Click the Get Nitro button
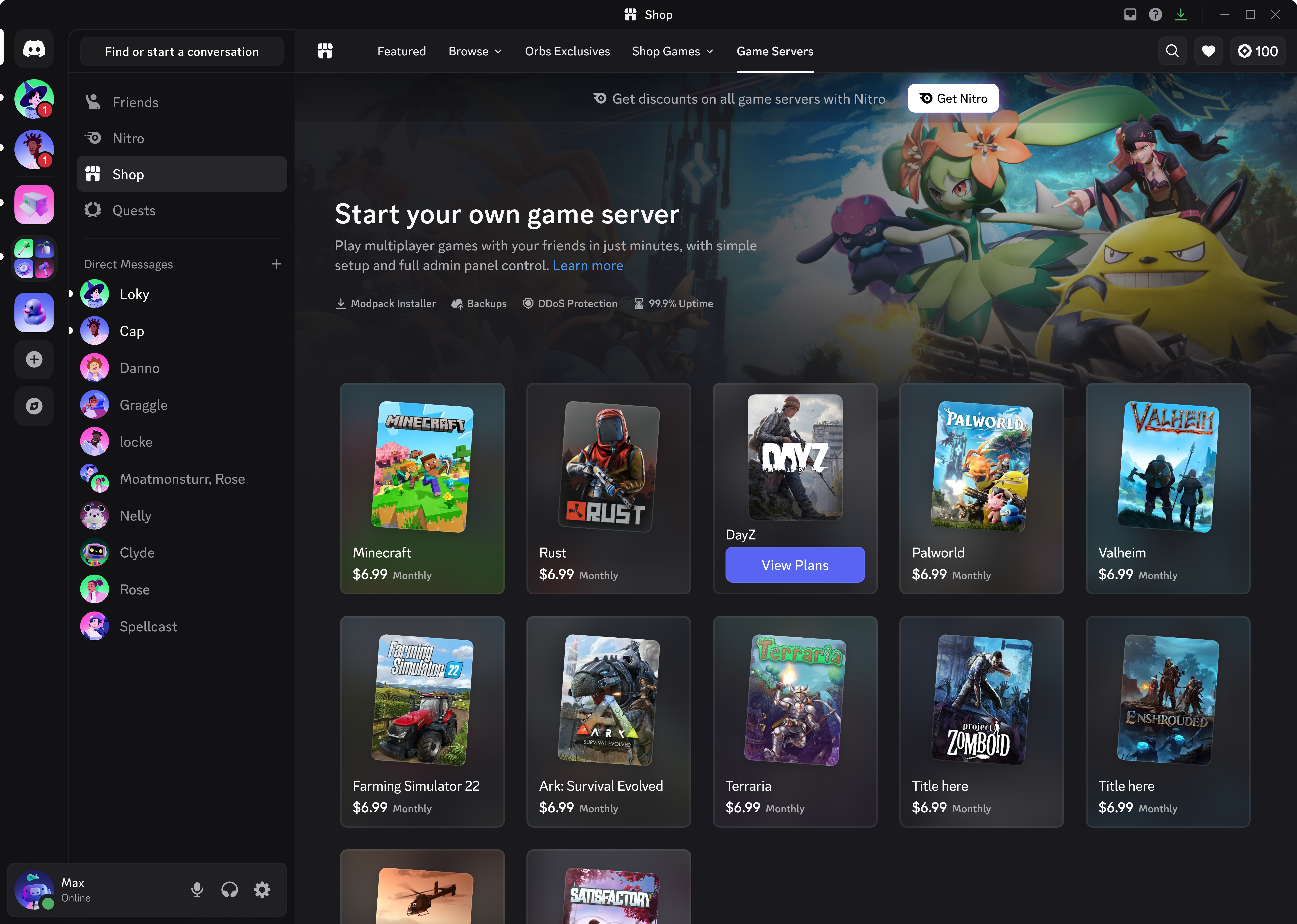 point(953,98)
